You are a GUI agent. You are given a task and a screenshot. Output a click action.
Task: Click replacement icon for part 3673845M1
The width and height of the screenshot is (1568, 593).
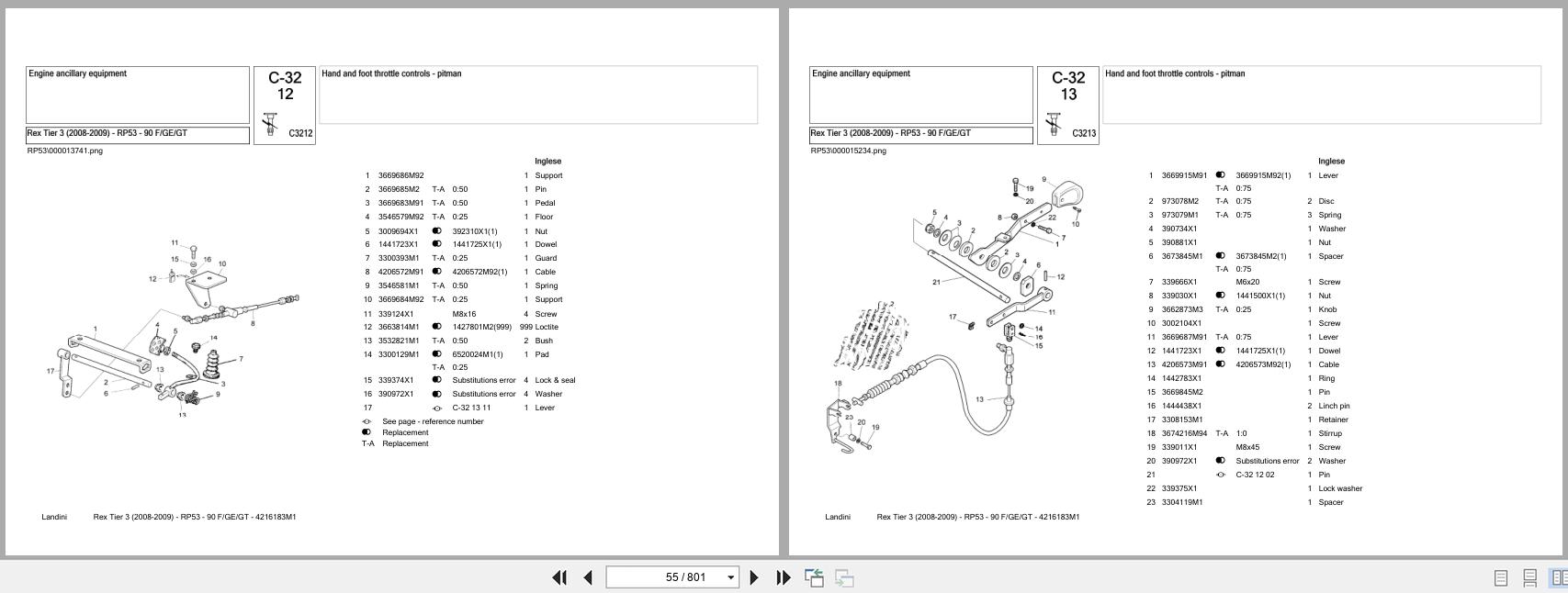pyautogui.click(x=1221, y=256)
